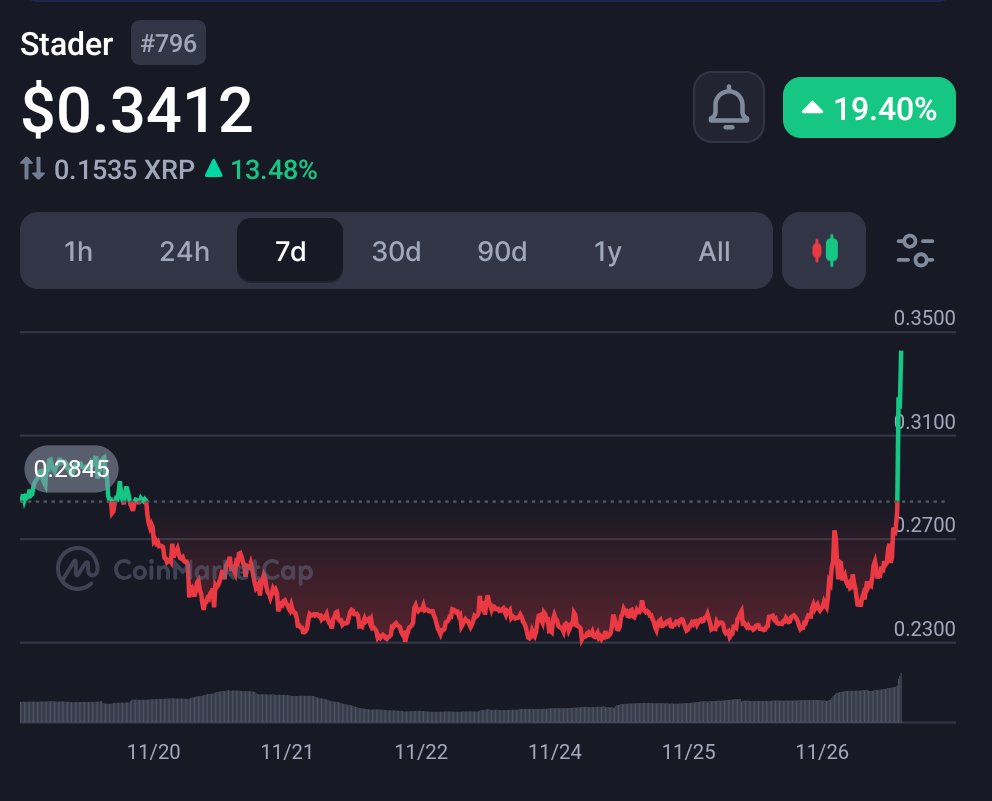This screenshot has height=801, width=992.
Task: Tap the 0.3500 price axis label
Action: click(924, 318)
